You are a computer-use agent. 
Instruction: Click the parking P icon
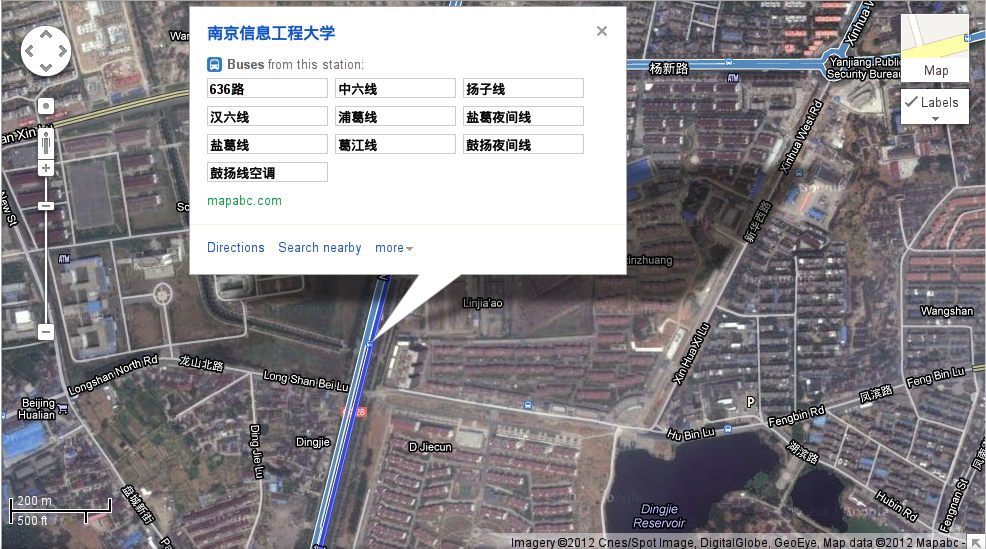click(750, 402)
